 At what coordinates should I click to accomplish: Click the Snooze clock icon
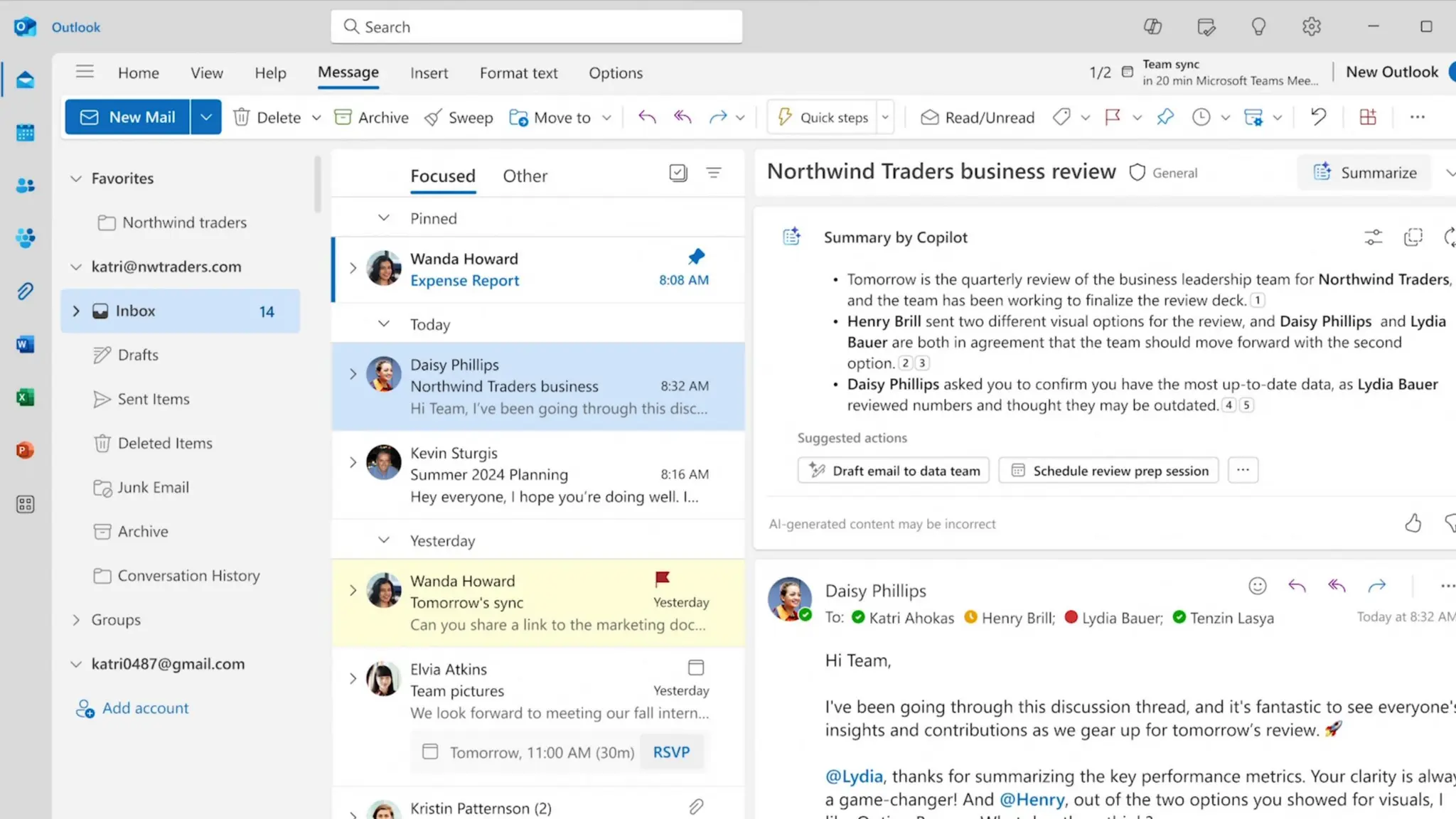pos(1201,117)
